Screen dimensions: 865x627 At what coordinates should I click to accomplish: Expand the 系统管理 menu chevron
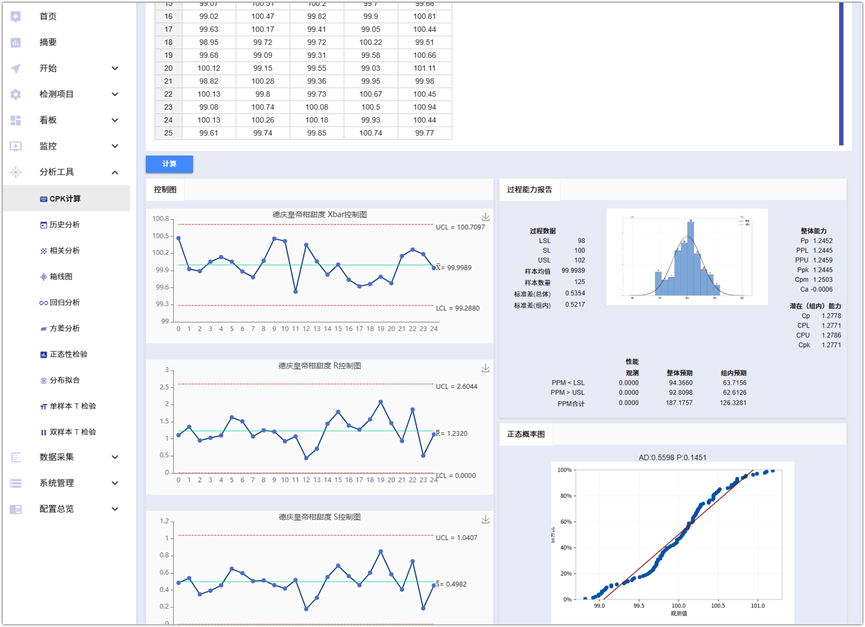115,483
